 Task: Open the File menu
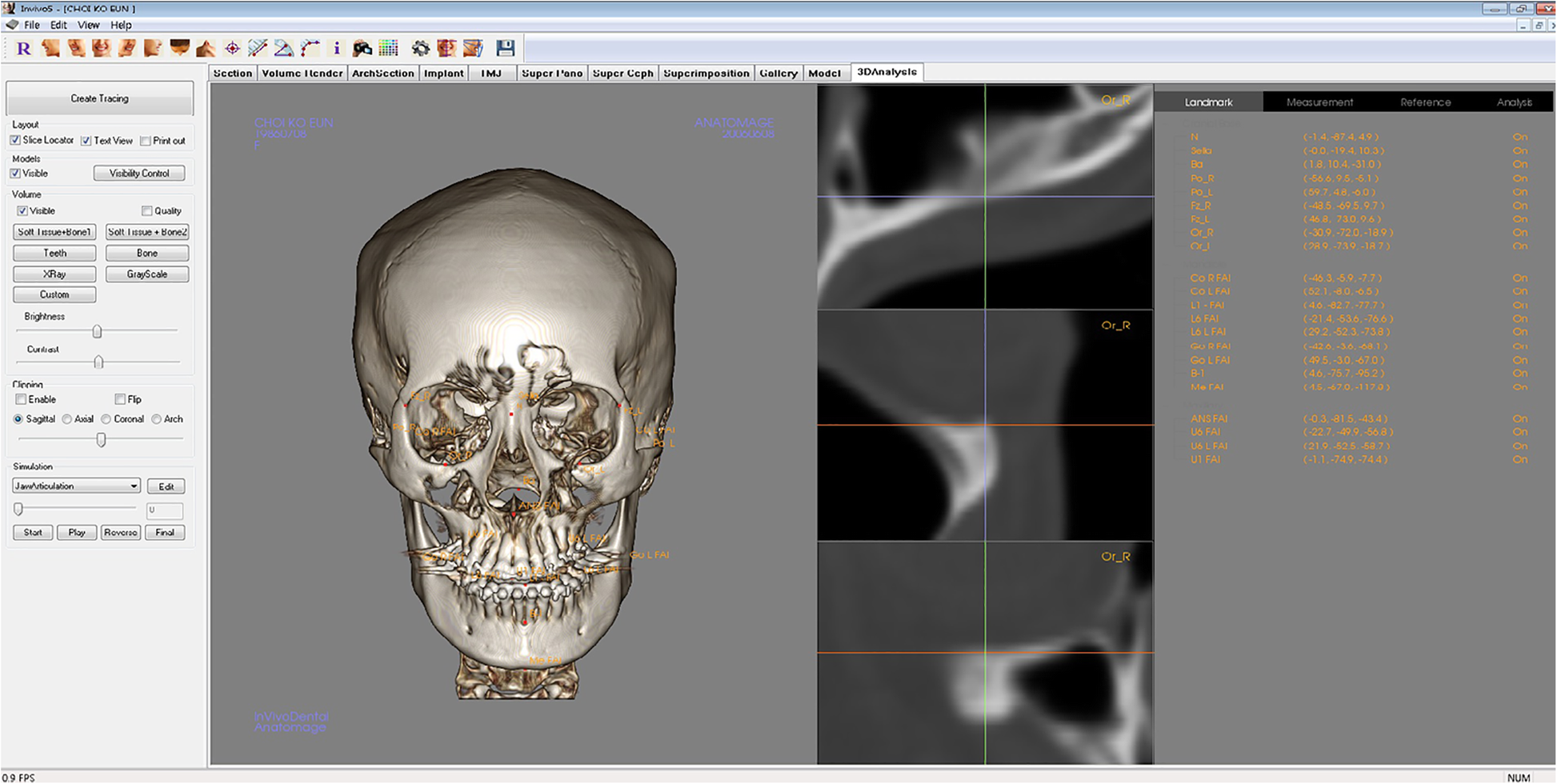tap(32, 25)
